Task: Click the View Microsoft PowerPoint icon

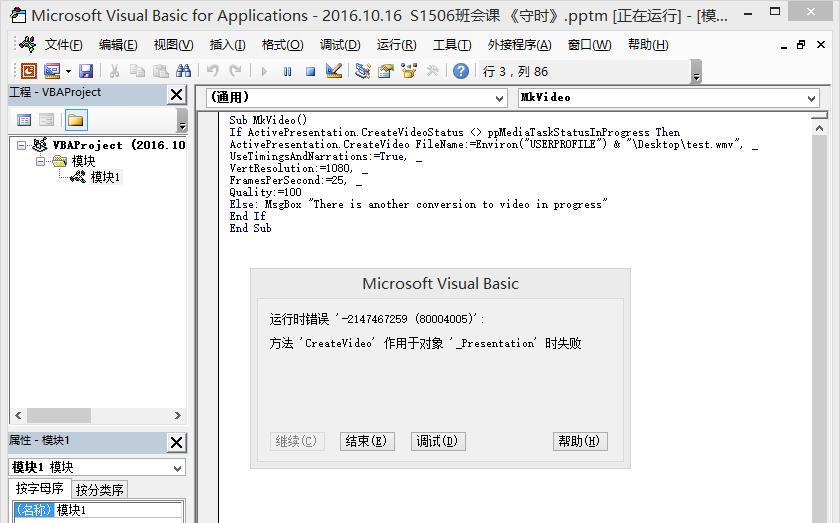Action: (28, 71)
